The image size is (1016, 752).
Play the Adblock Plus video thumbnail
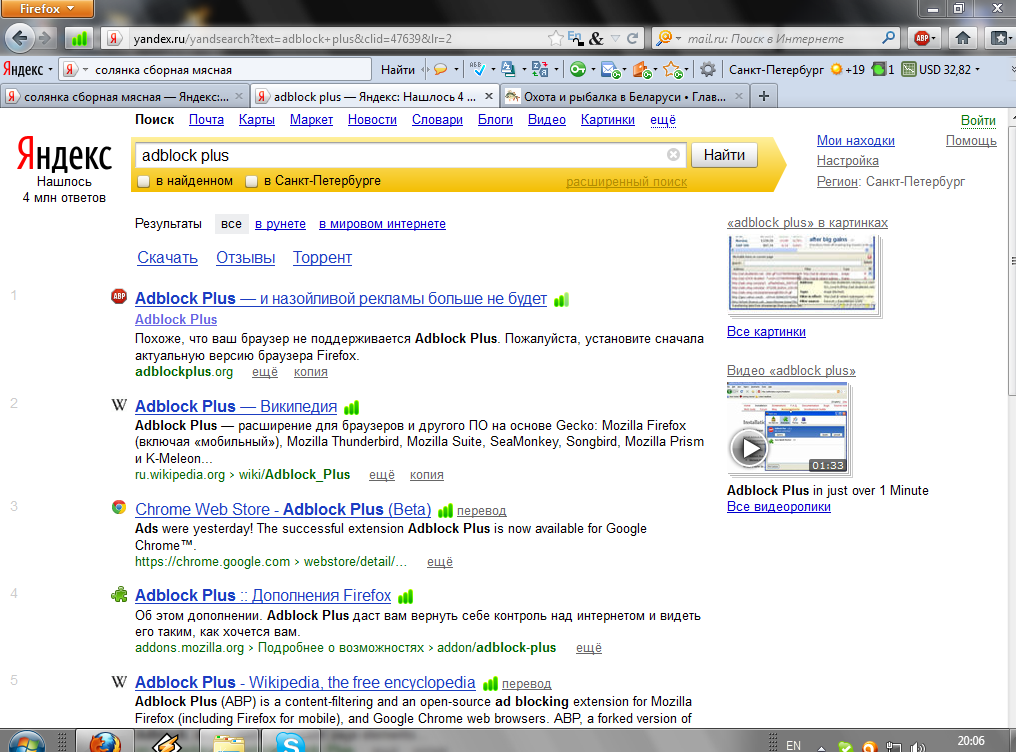[x=748, y=449]
